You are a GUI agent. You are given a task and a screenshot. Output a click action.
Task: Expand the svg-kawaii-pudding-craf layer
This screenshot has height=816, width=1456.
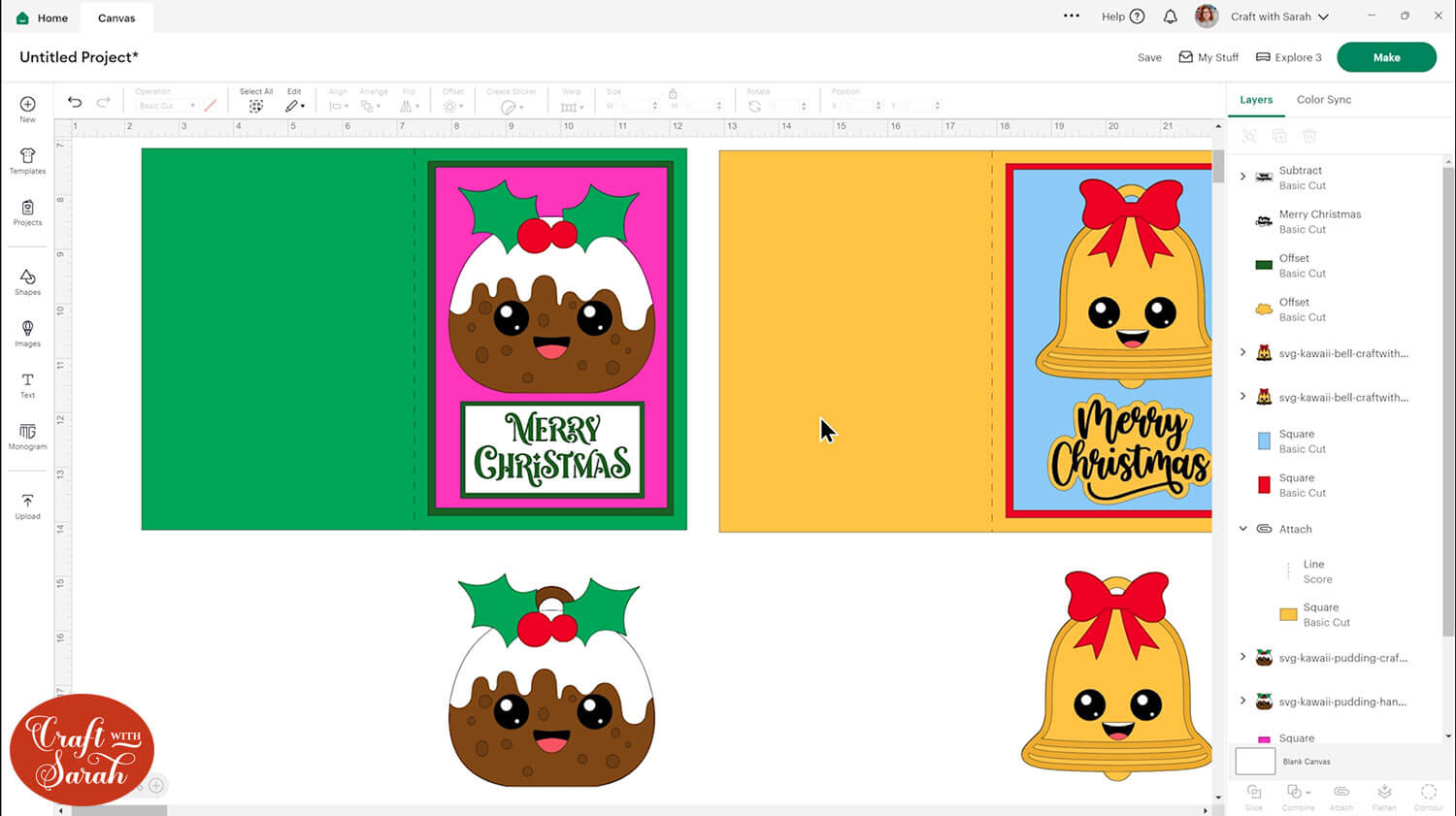[1242, 657]
